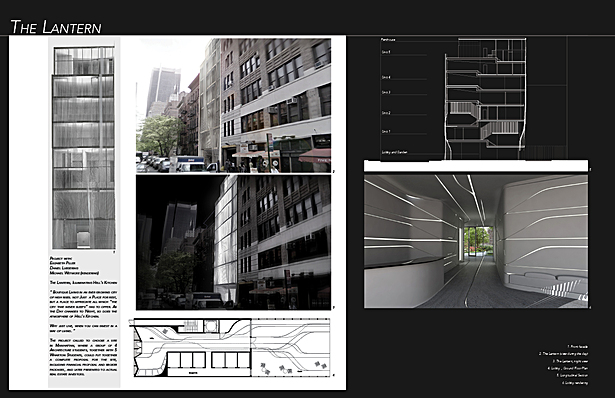Open the lobby interior rendering

[476, 241]
